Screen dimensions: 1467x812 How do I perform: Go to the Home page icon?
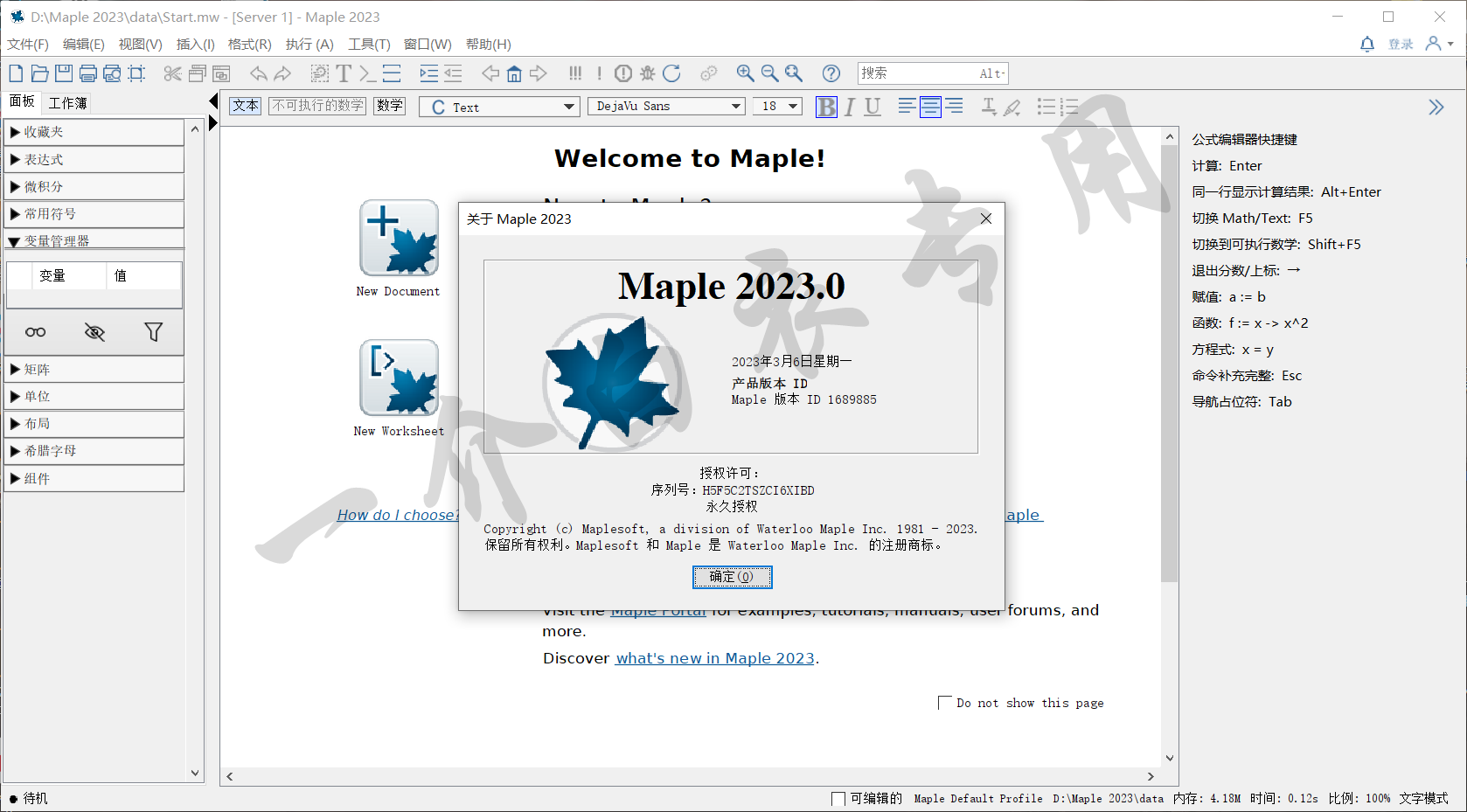click(x=514, y=73)
